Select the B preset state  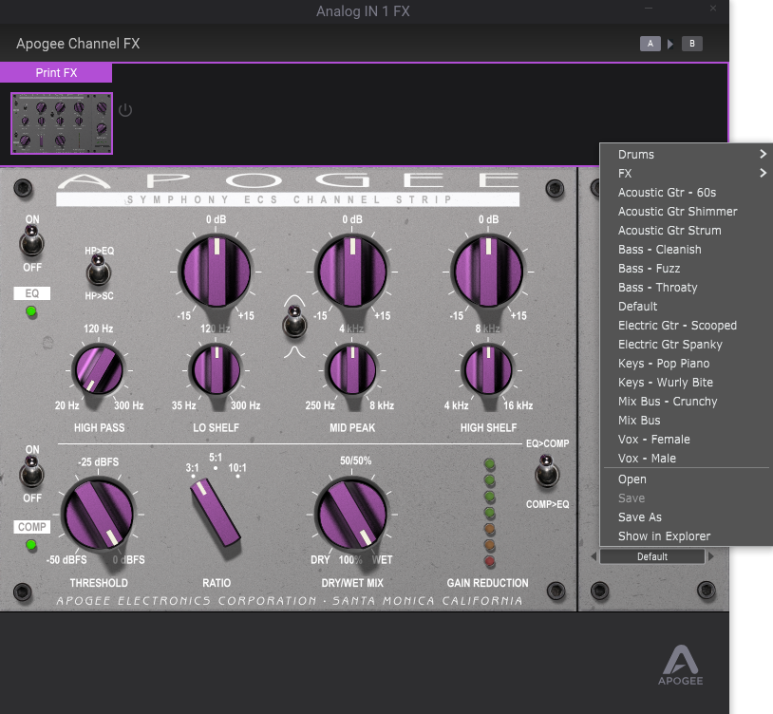click(692, 44)
